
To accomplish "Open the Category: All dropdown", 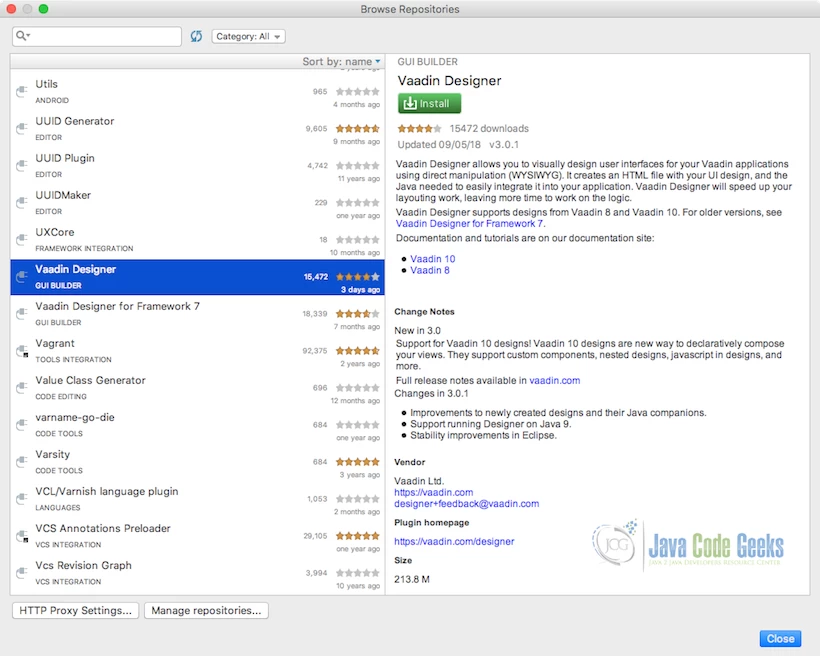I will pyautogui.click(x=248, y=36).
